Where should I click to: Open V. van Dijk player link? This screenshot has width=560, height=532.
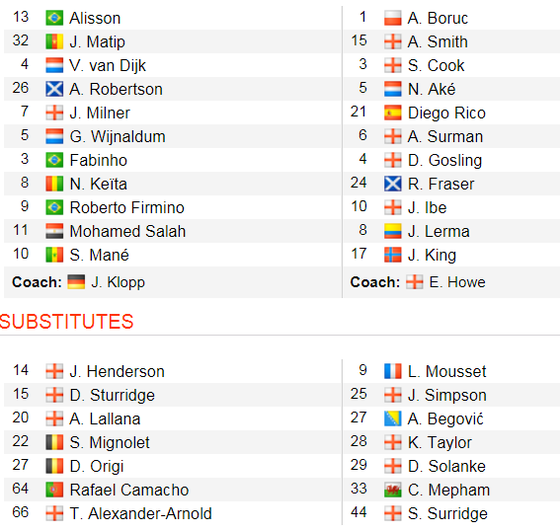tap(108, 66)
